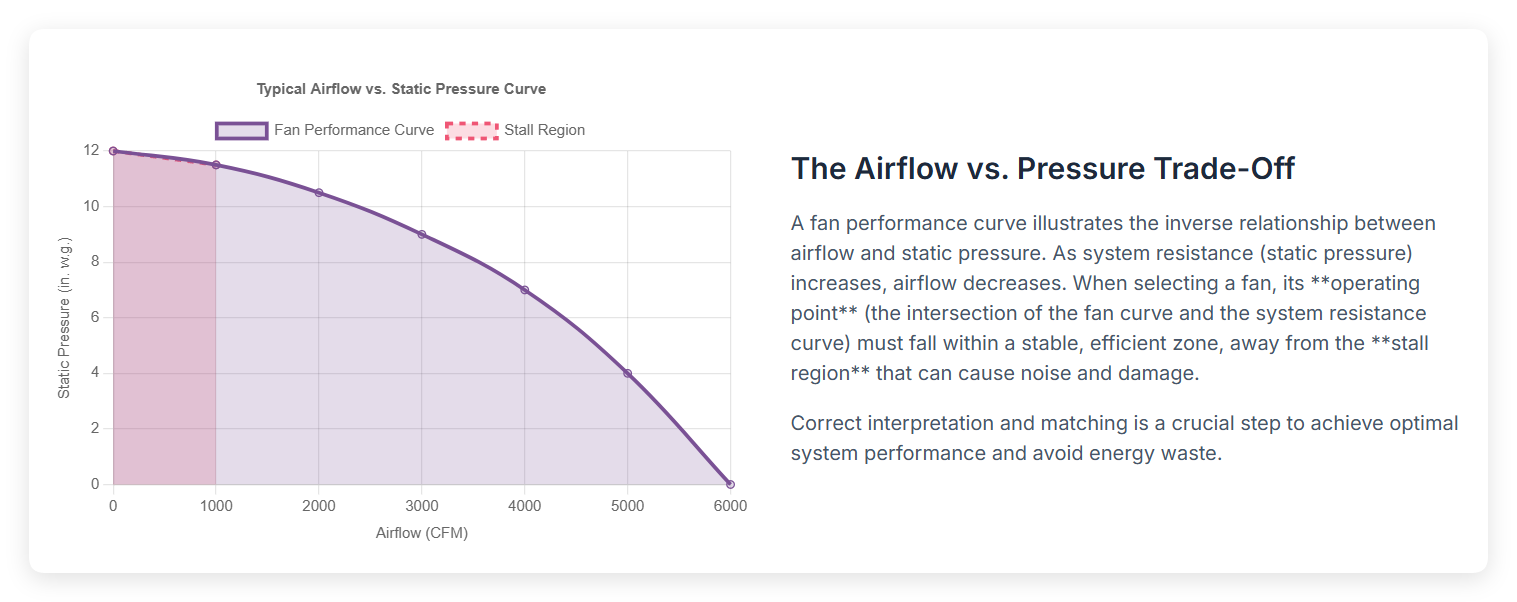
Task: Select the data point at 0 CFM
Action: click(113, 151)
